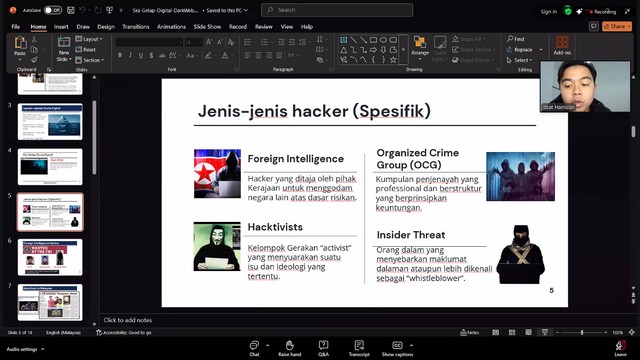The height and width of the screenshot is (360, 640).
Task: Open the Select dropdown
Action: [520, 60]
